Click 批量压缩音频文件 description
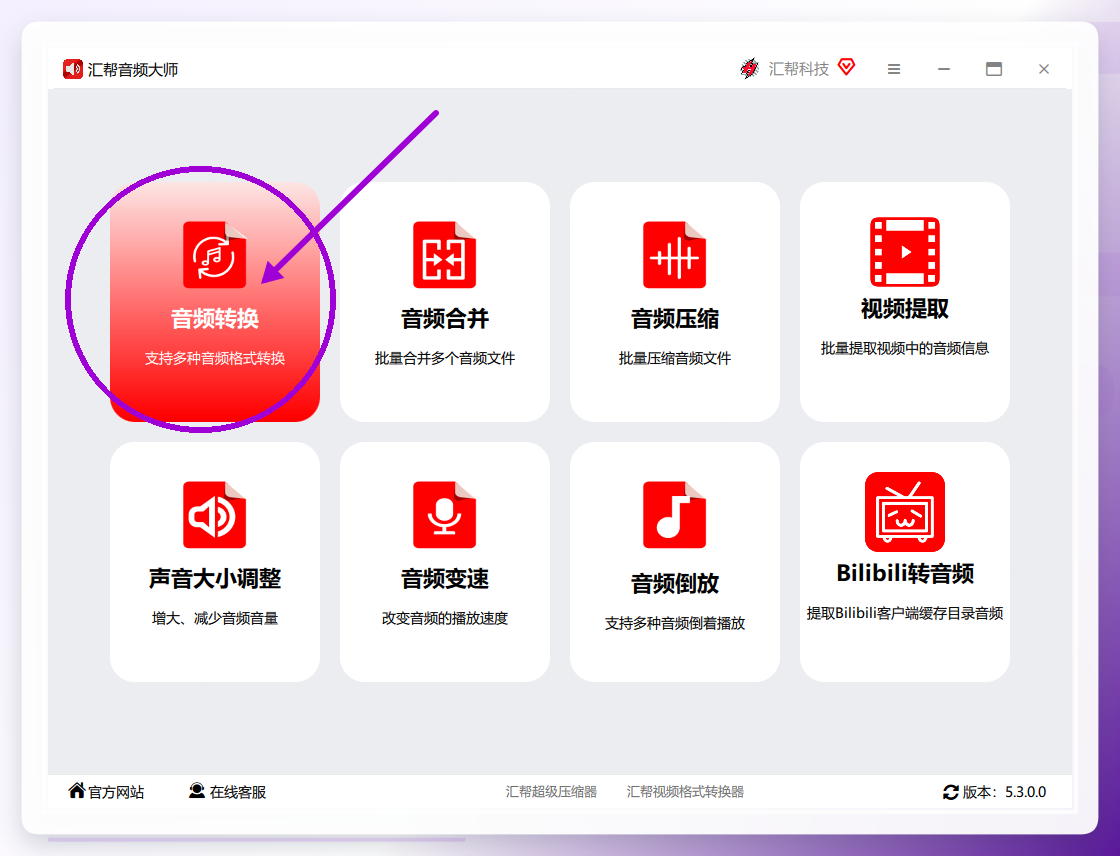1120x856 pixels. click(x=674, y=358)
